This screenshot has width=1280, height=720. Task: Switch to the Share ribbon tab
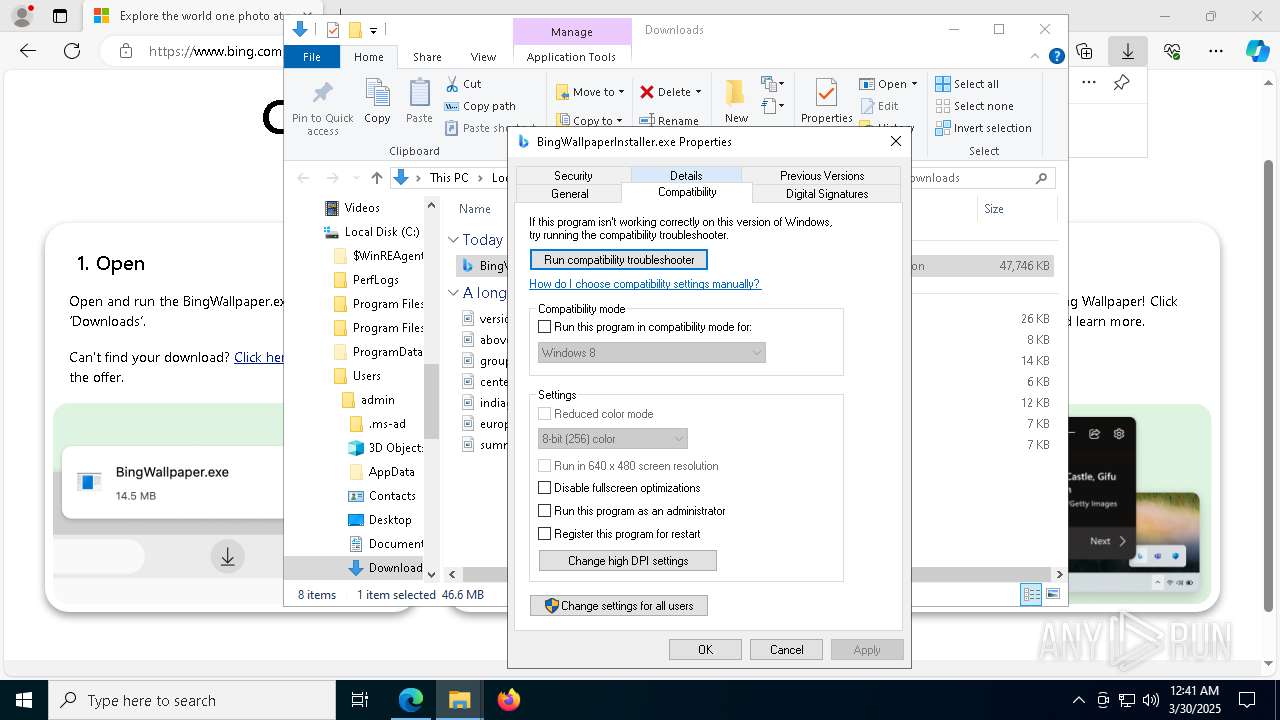click(x=427, y=57)
